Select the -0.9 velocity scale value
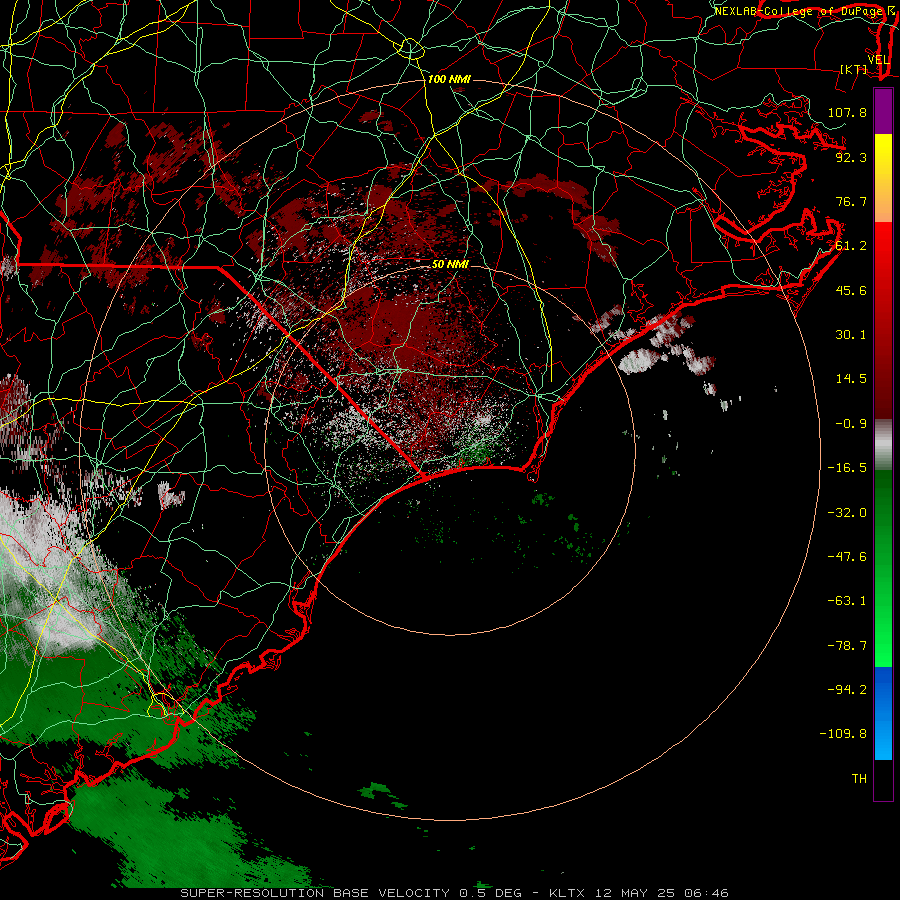This screenshot has height=900, width=900. tap(851, 424)
